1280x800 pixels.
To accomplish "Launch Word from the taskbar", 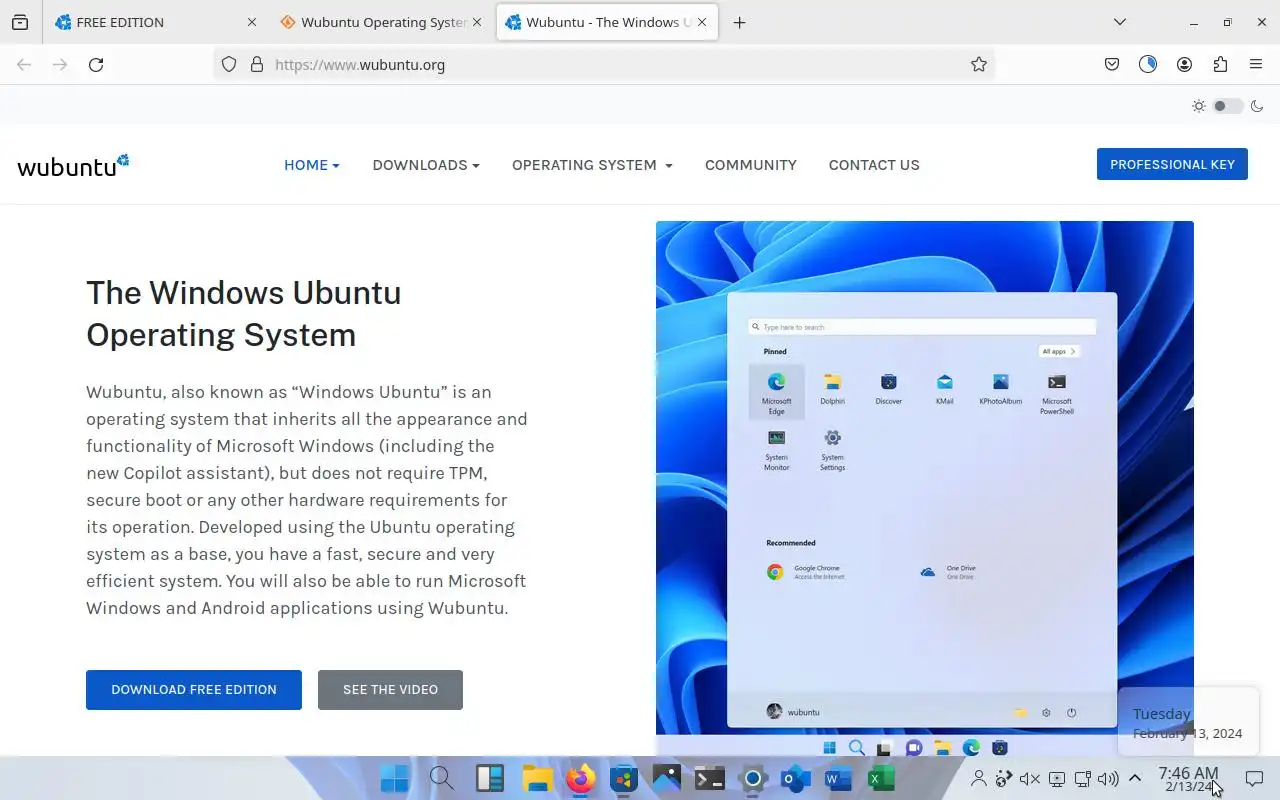I will click(838, 778).
